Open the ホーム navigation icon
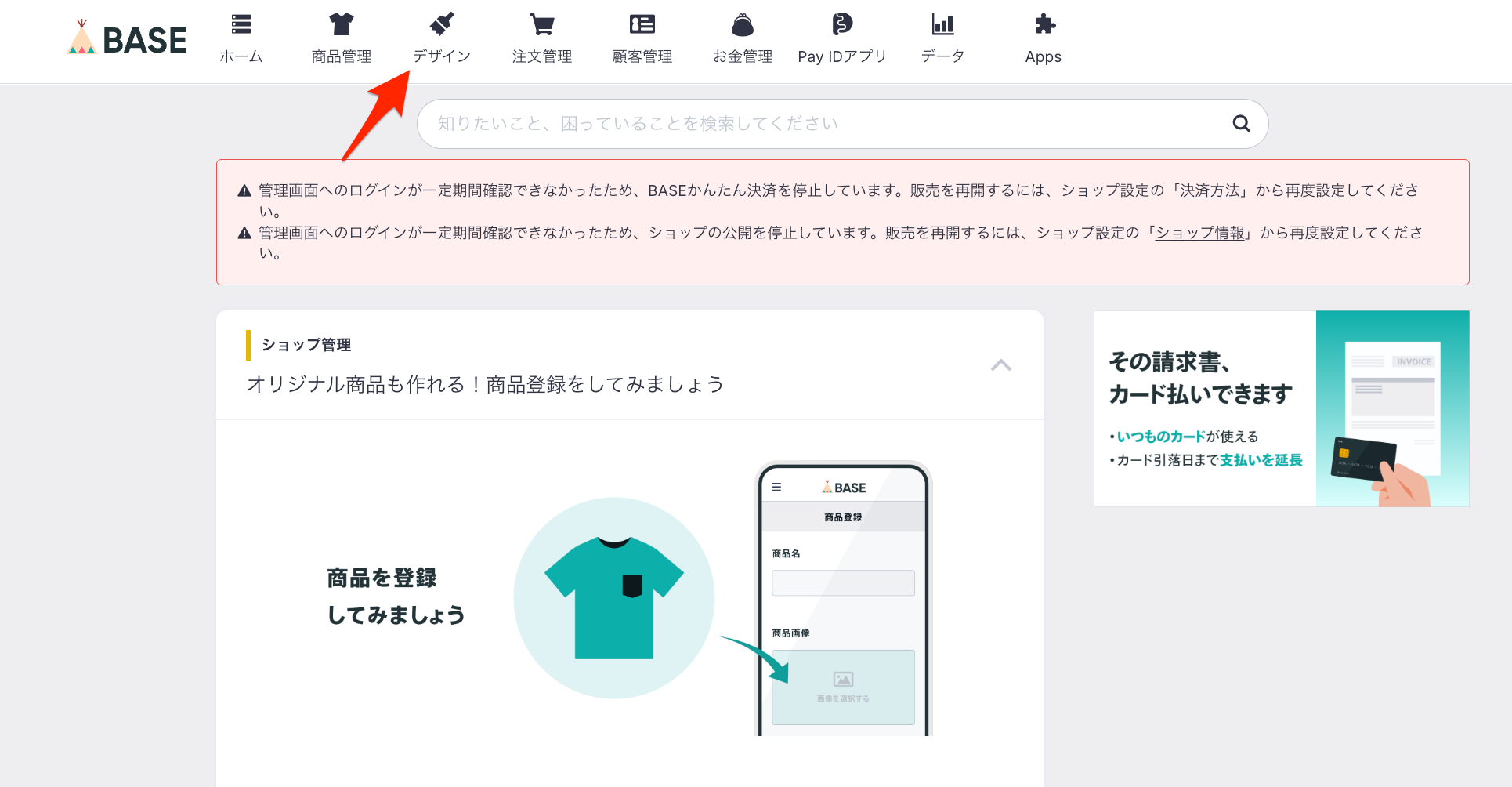Image resolution: width=1512 pixels, height=787 pixels. coord(241,24)
